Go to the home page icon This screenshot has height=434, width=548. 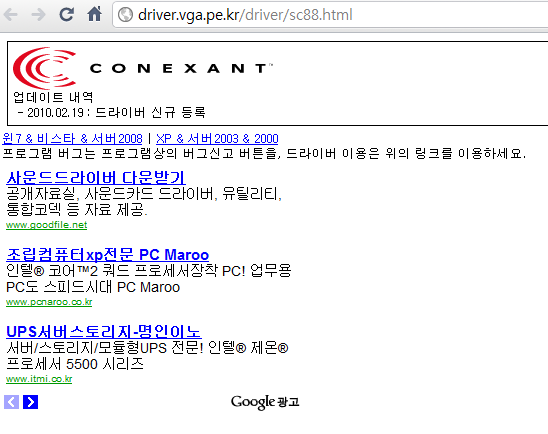(x=94, y=14)
